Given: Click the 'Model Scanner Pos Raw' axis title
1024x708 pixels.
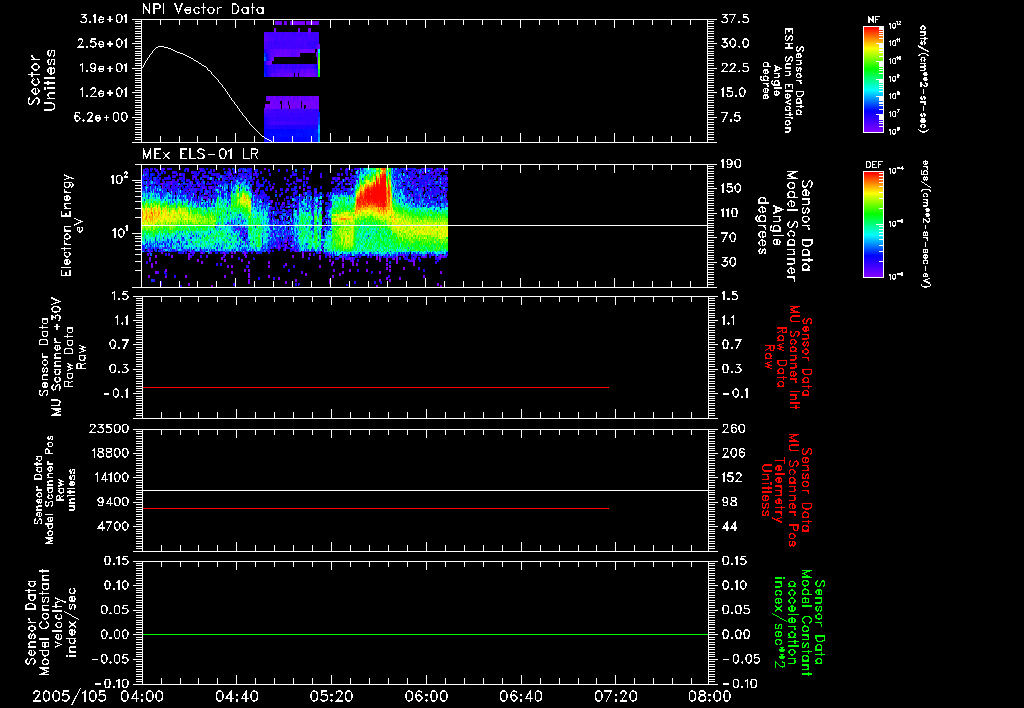Looking at the screenshot, I should point(56,490).
